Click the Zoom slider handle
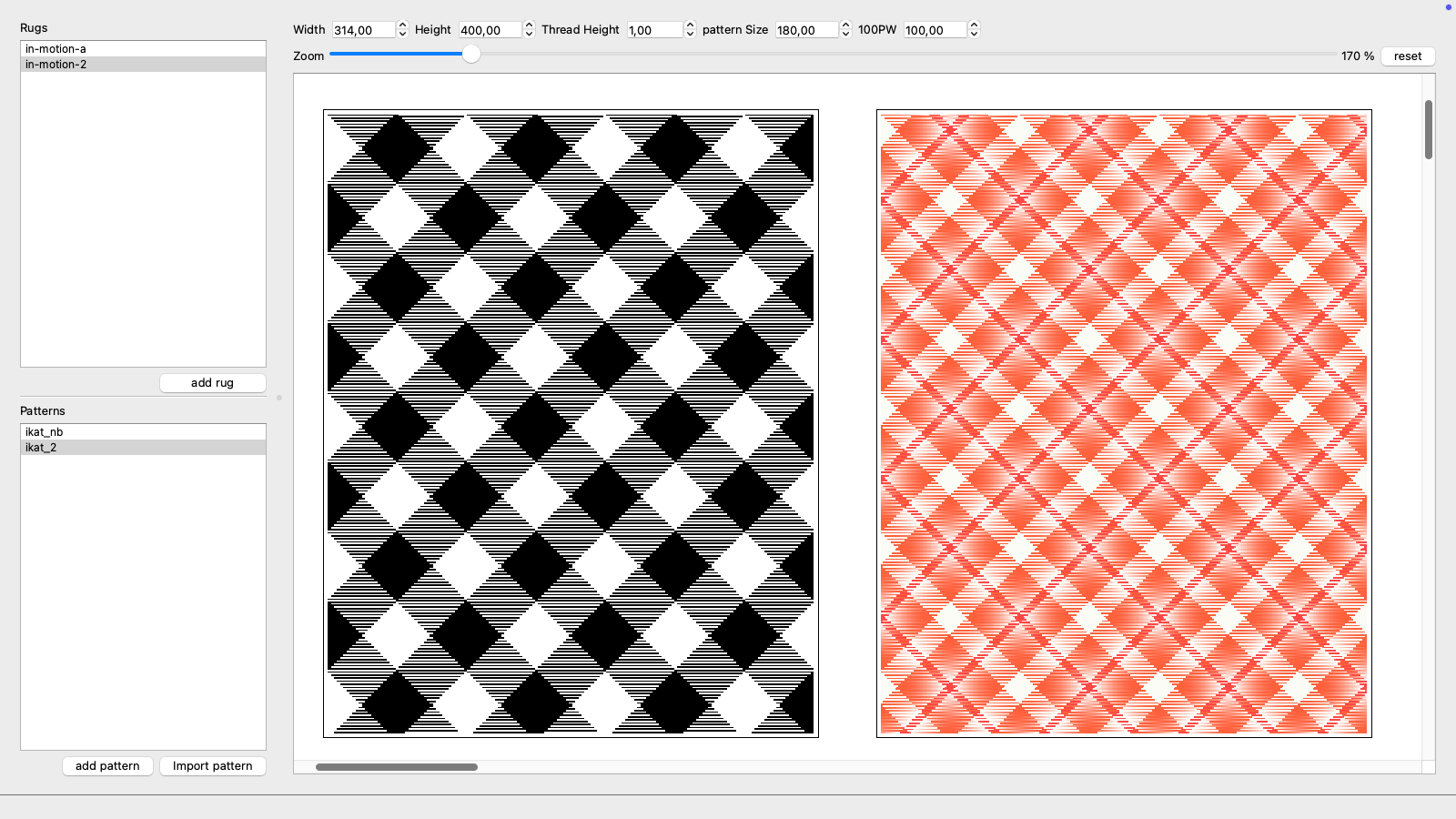1456x819 pixels. click(x=470, y=55)
